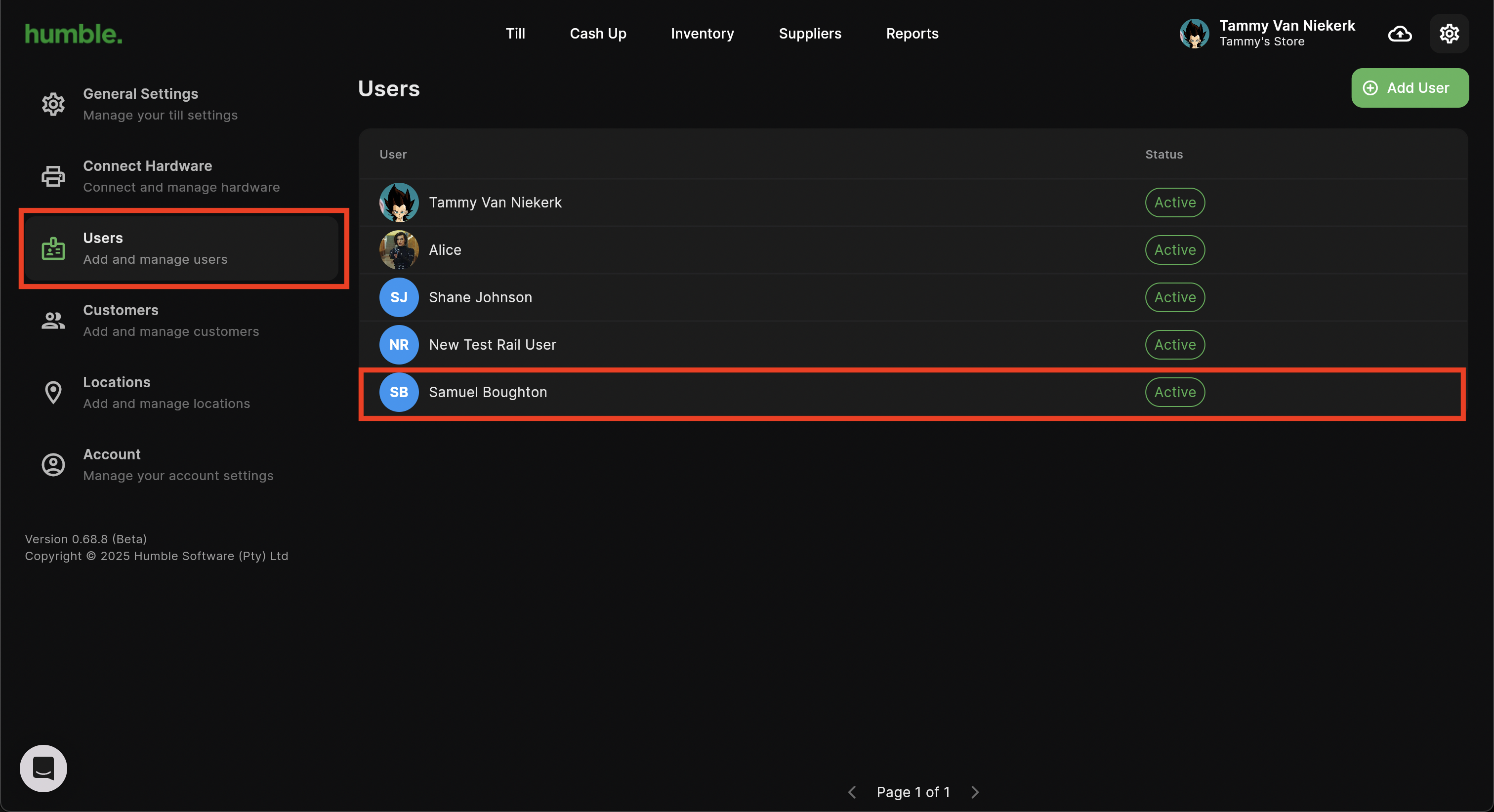Navigate to Suppliers

810,34
